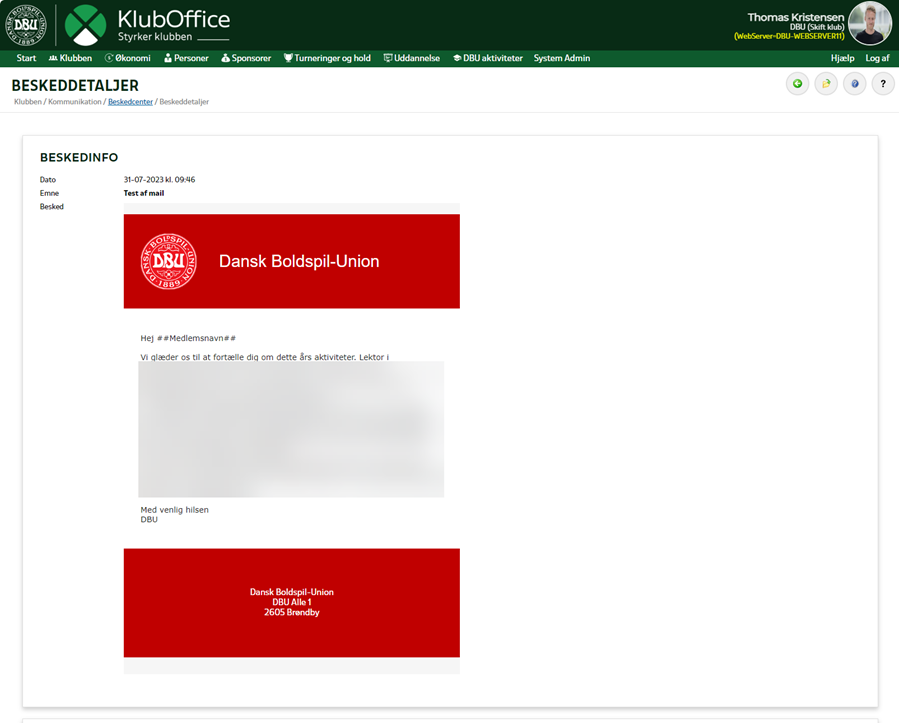
Task: Click the yellow folder forward icon
Action: coord(826,84)
